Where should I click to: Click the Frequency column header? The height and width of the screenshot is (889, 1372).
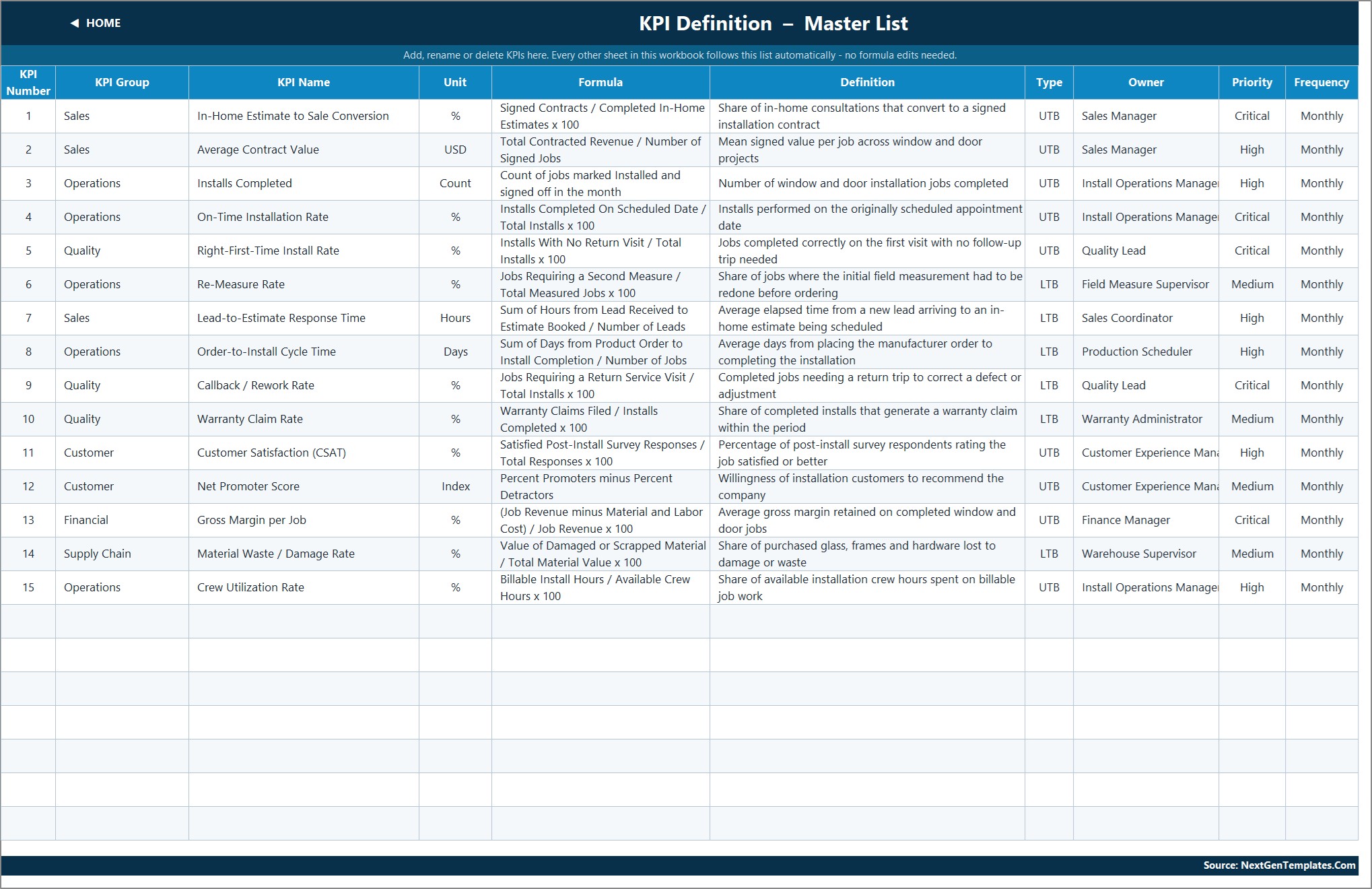click(1322, 82)
